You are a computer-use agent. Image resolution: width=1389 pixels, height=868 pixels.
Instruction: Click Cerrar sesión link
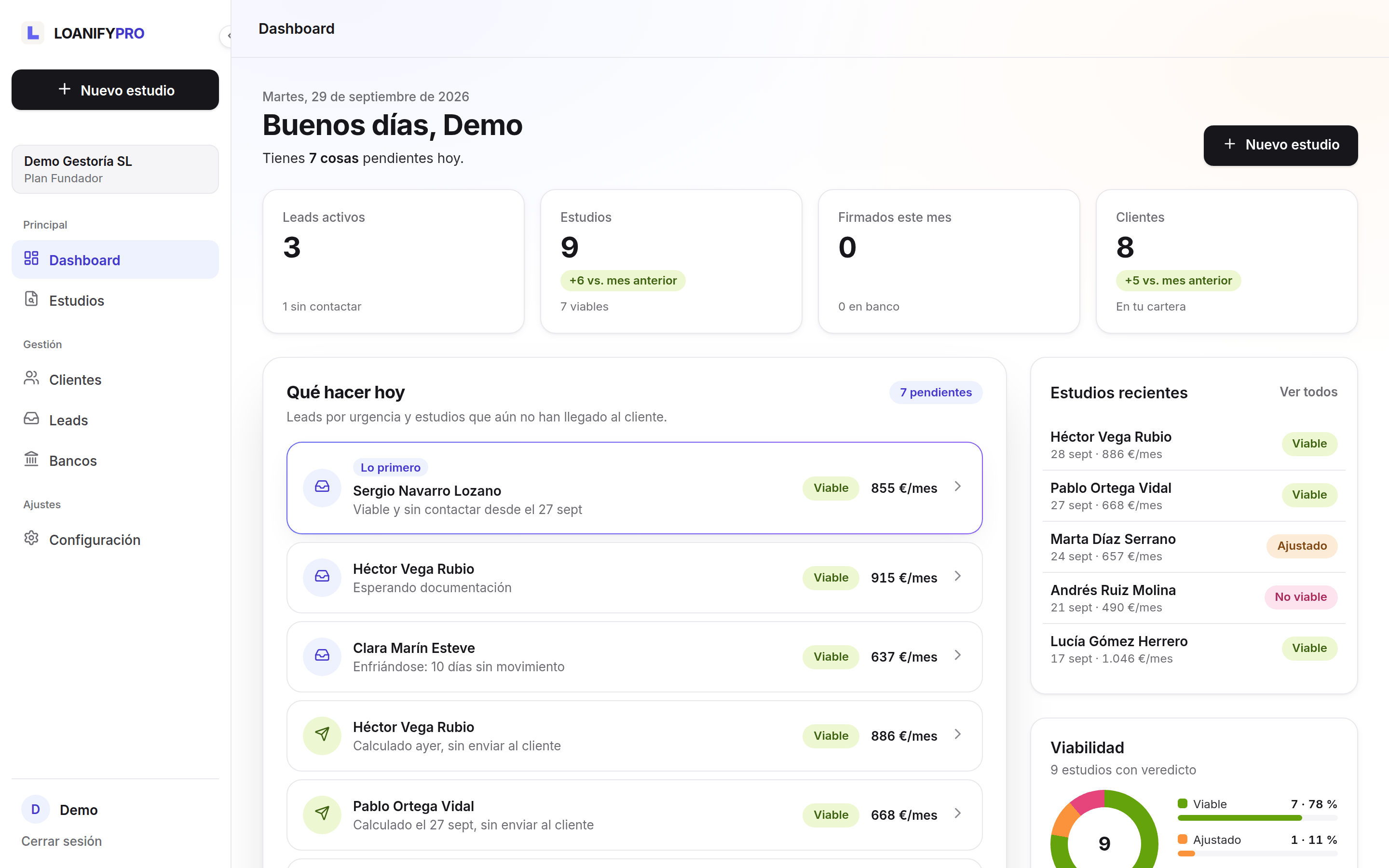pos(61,841)
